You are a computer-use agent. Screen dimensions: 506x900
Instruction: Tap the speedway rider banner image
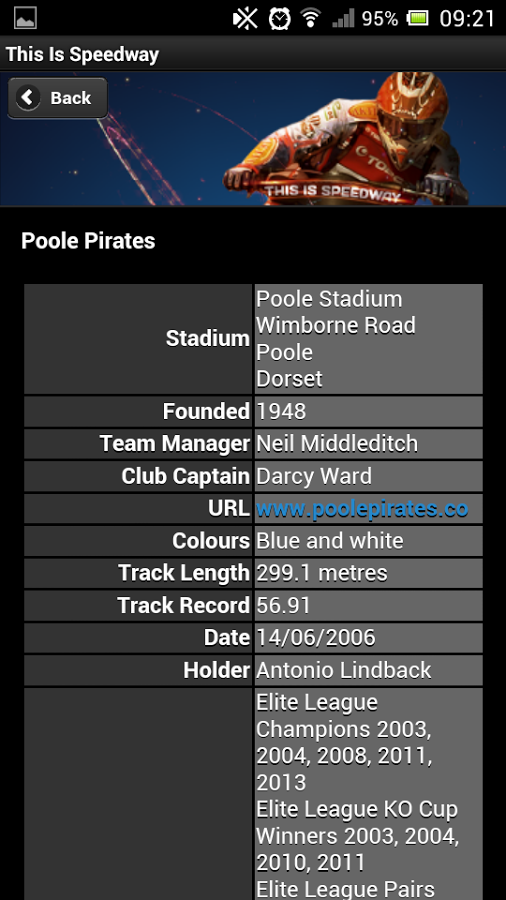(253, 138)
